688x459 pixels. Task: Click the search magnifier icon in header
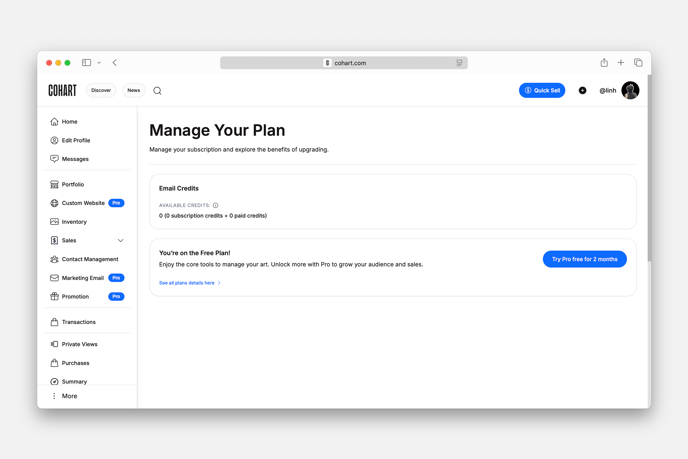pyautogui.click(x=157, y=91)
